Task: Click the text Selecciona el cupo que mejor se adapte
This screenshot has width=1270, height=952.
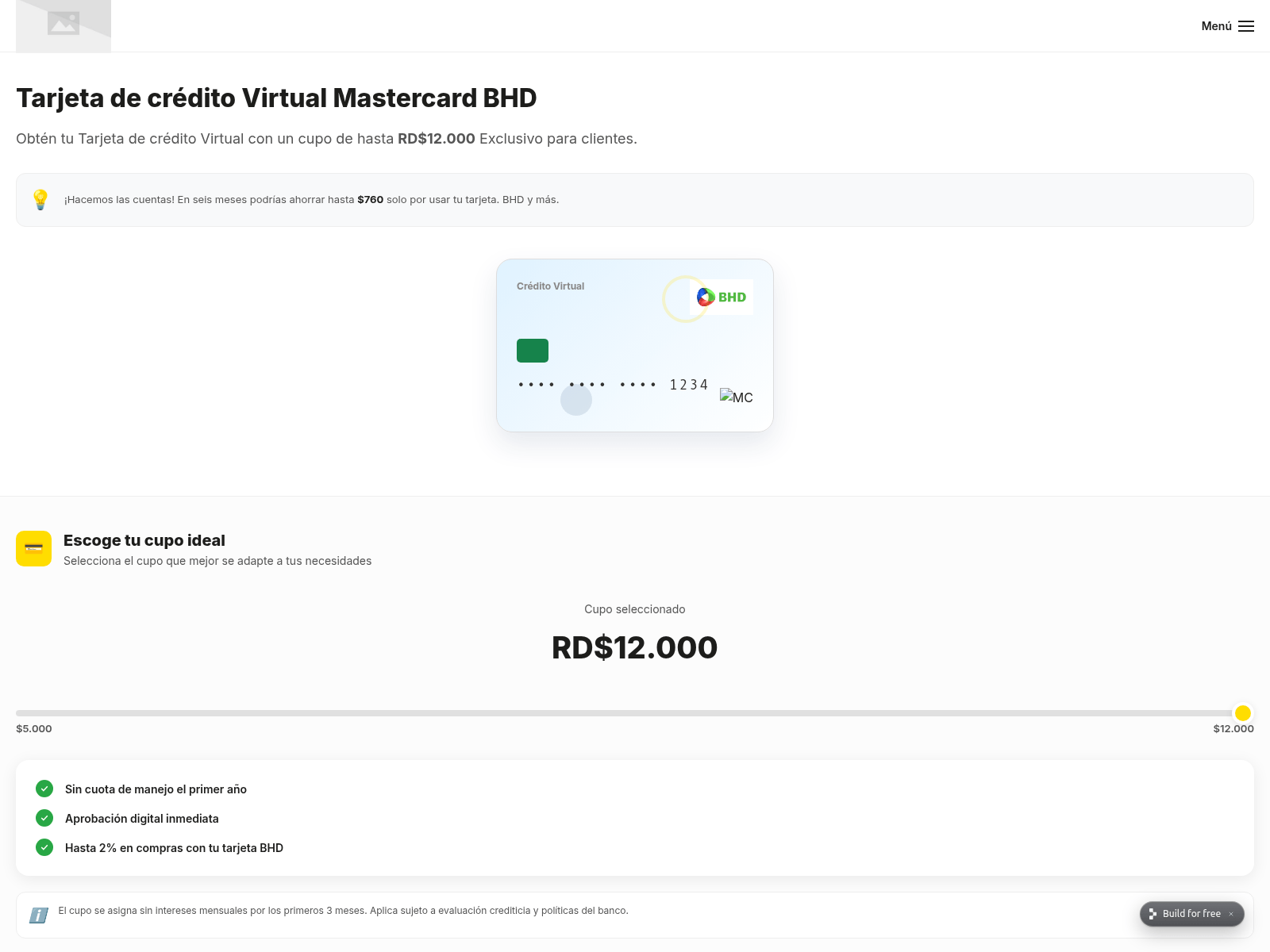Action: 217,561
